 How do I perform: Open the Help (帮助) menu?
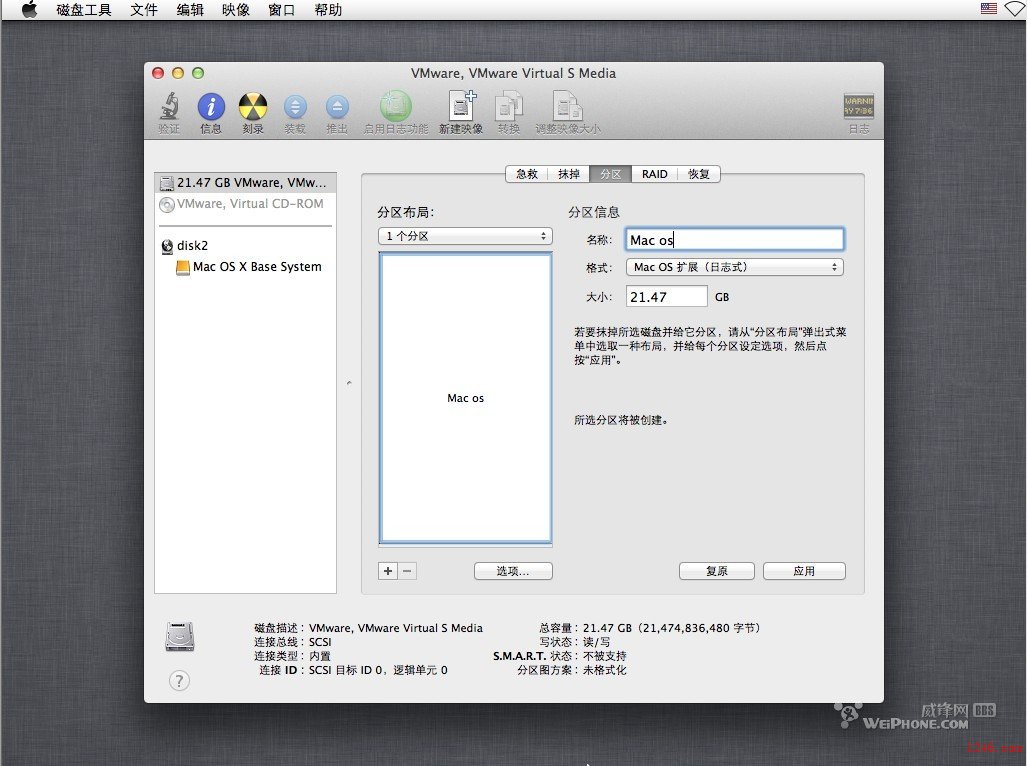click(x=328, y=10)
